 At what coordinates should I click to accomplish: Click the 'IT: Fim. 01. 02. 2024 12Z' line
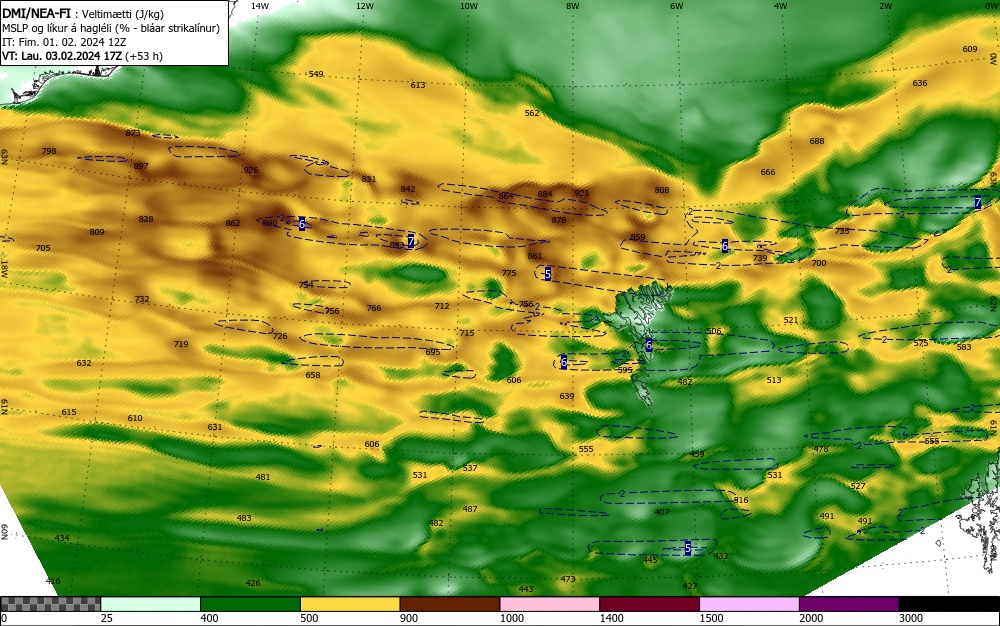[x=64, y=42]
